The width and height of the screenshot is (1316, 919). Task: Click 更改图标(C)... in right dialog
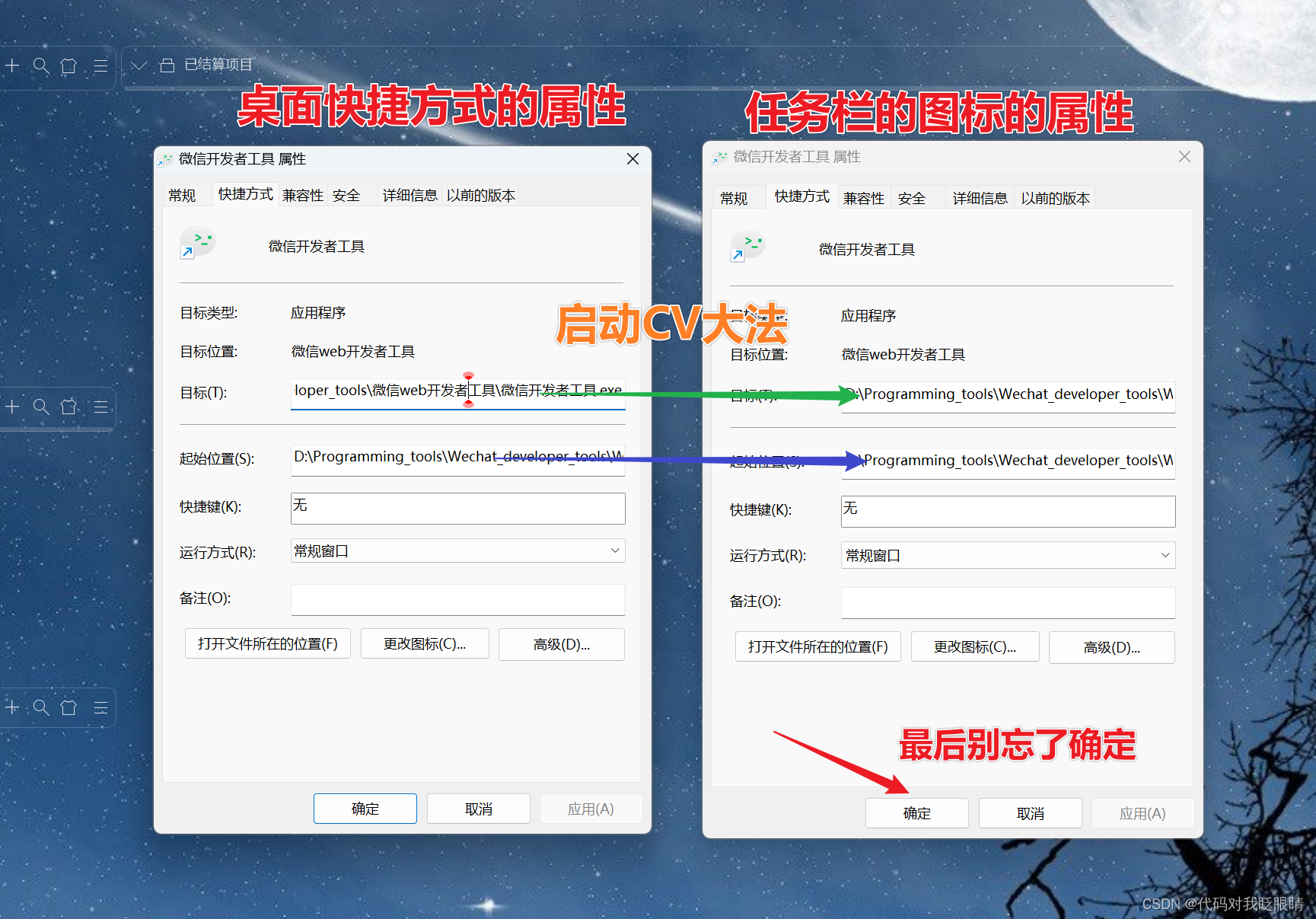point(975,646)
